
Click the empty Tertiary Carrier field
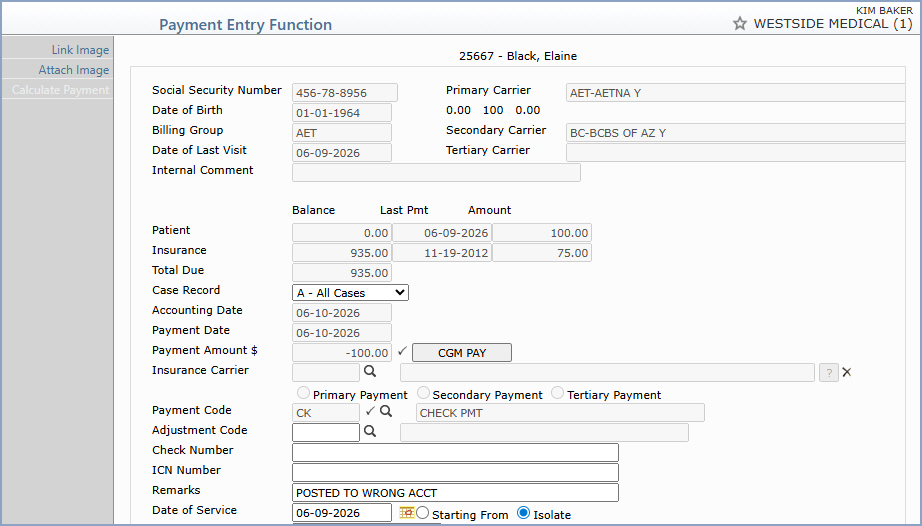[x=736, y=153]
